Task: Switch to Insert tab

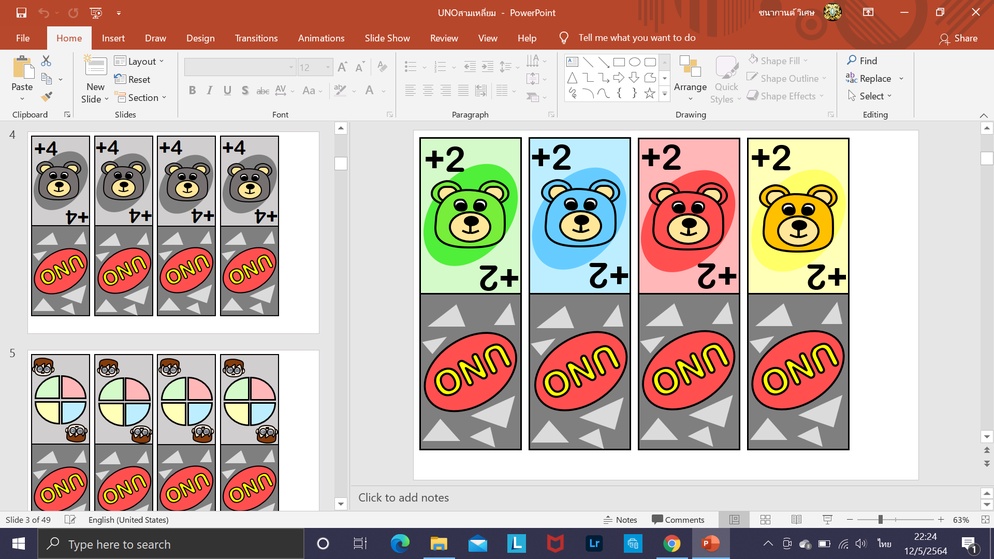Action: [113, 38]
